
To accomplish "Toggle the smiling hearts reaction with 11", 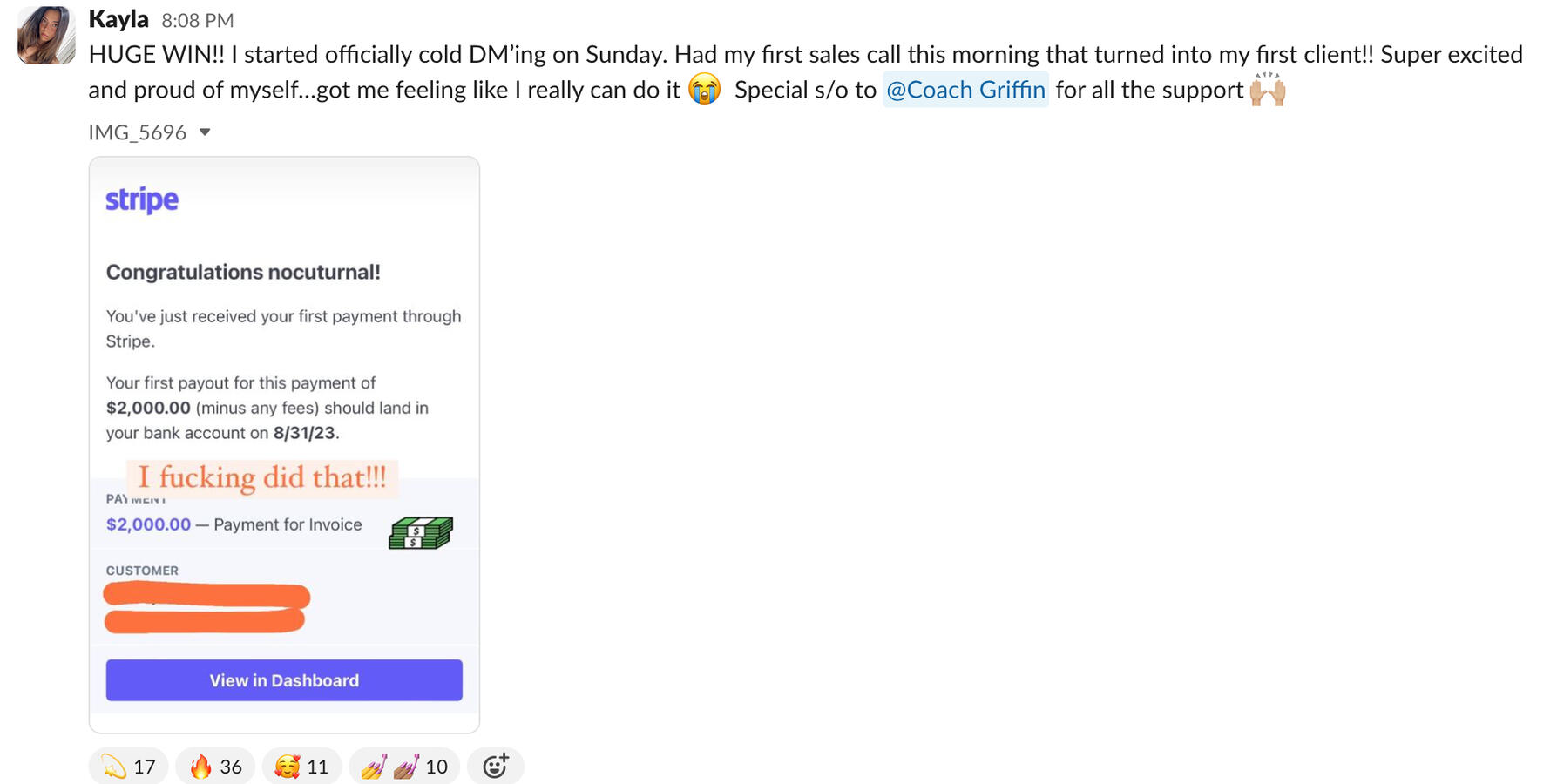I will (x=301, y=766).
